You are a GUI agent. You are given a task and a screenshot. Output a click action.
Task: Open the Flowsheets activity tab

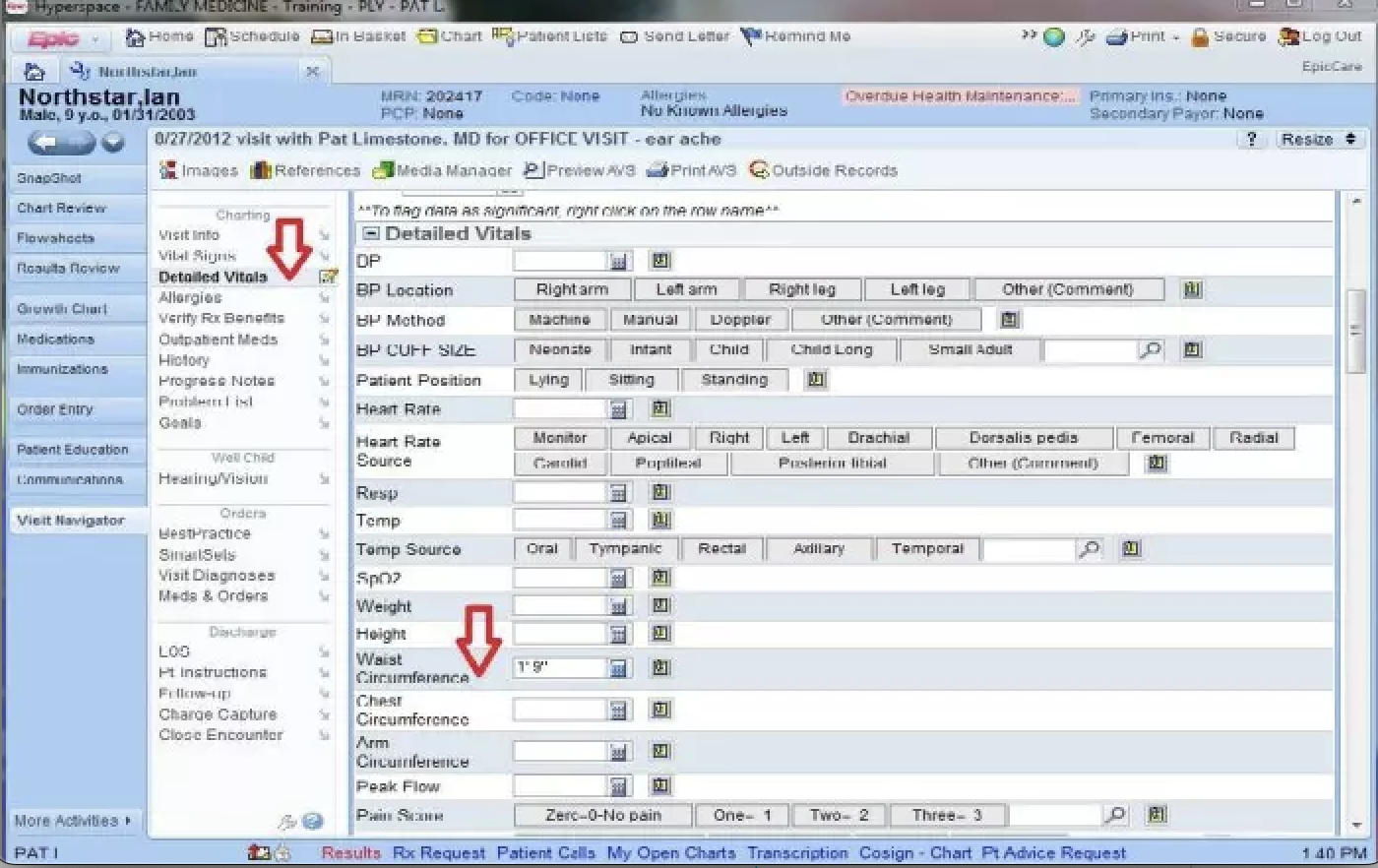[x=76, y=238]
